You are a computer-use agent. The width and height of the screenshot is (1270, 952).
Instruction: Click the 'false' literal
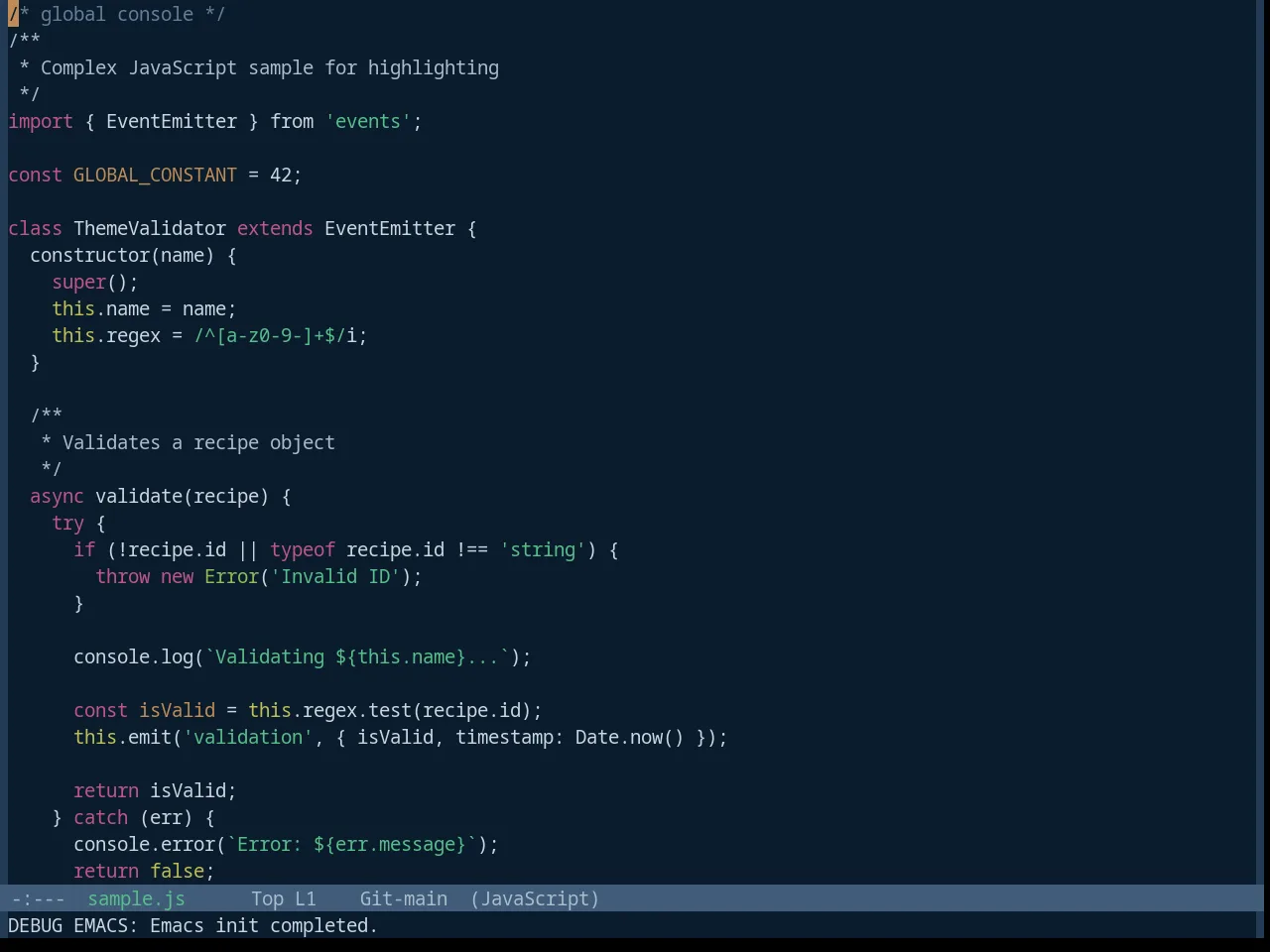[x=177, y=871]
